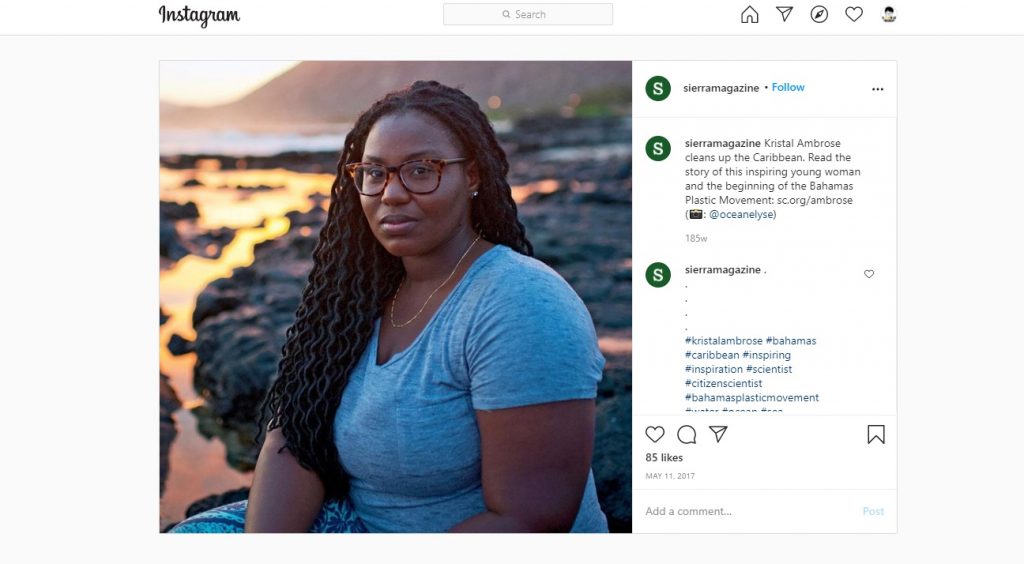The image size is (1024, 564).
Task: Like the sierramagazine hashtag comment
Action: coord(869,274)
